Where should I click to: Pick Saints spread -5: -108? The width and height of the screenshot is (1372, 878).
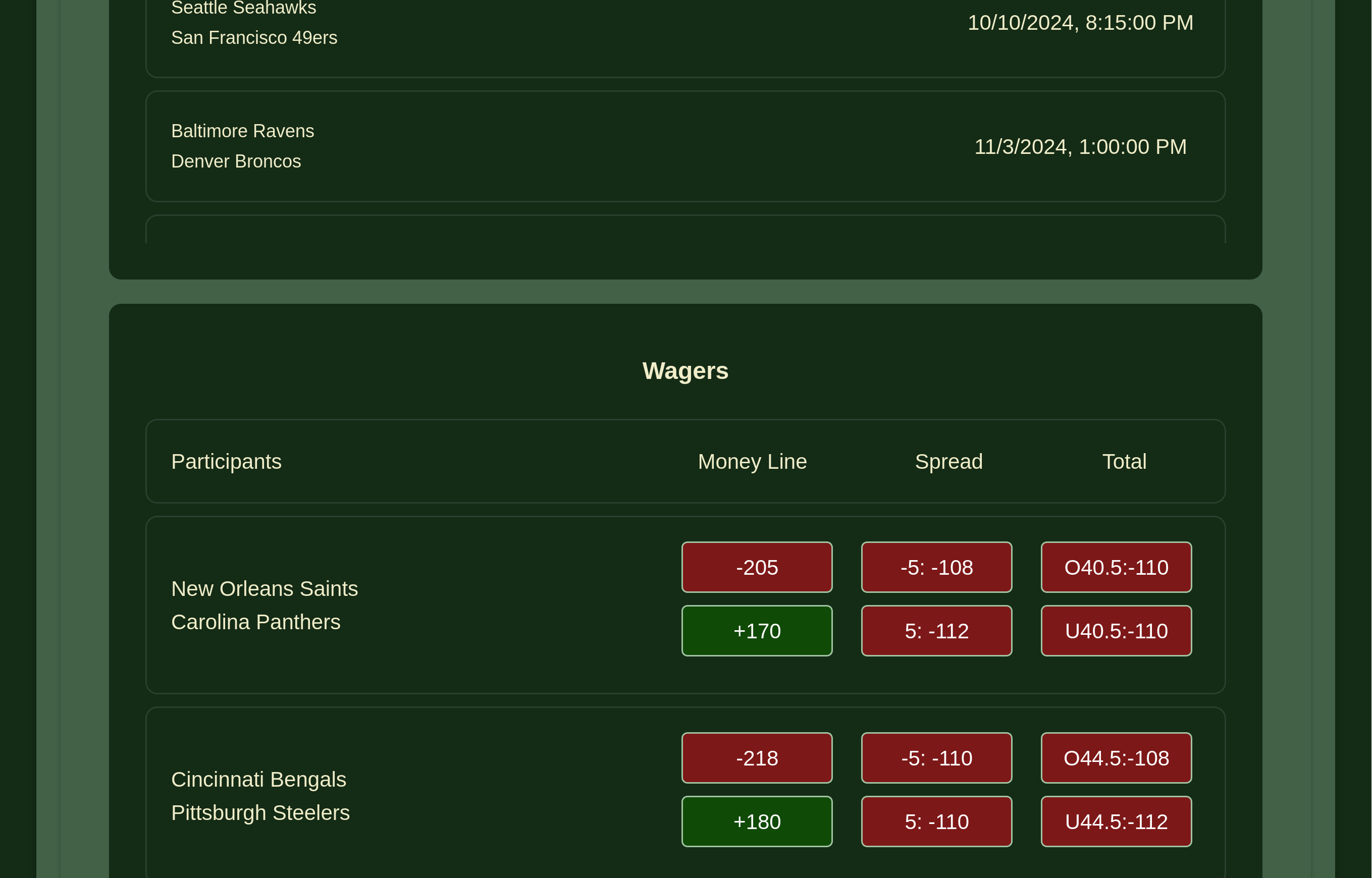(936, 567)
